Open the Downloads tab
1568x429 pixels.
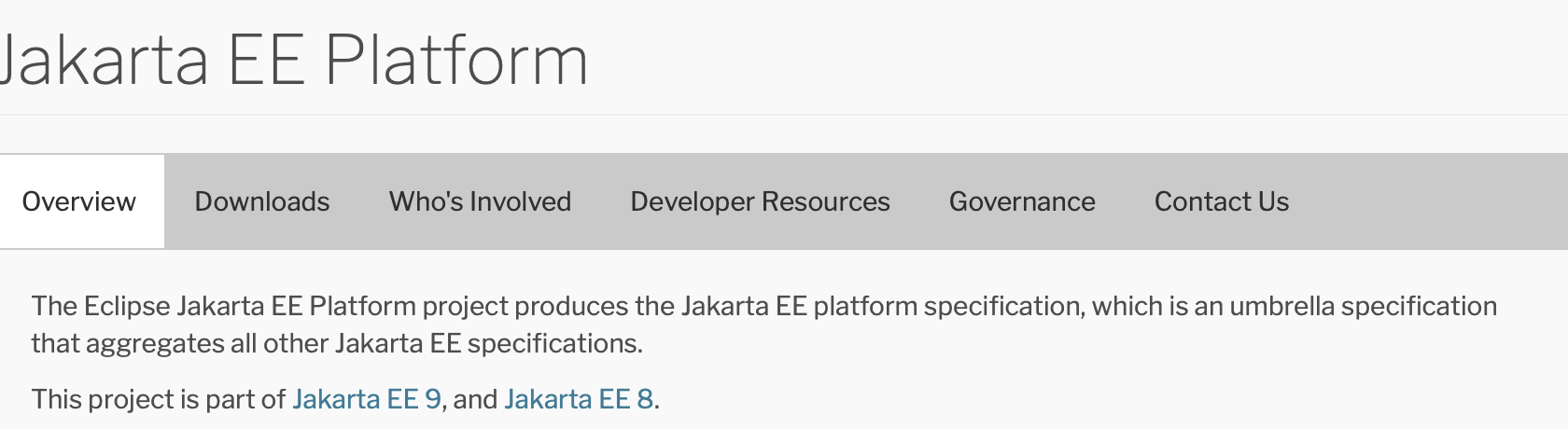262,201
